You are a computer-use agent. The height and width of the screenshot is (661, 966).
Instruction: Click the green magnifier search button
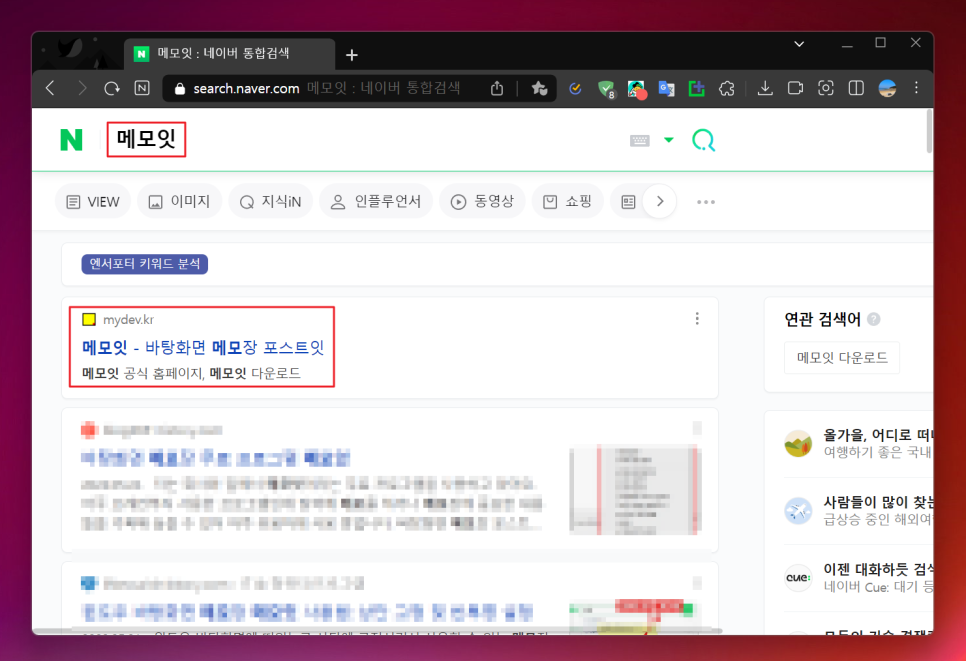tap(704, 140)
